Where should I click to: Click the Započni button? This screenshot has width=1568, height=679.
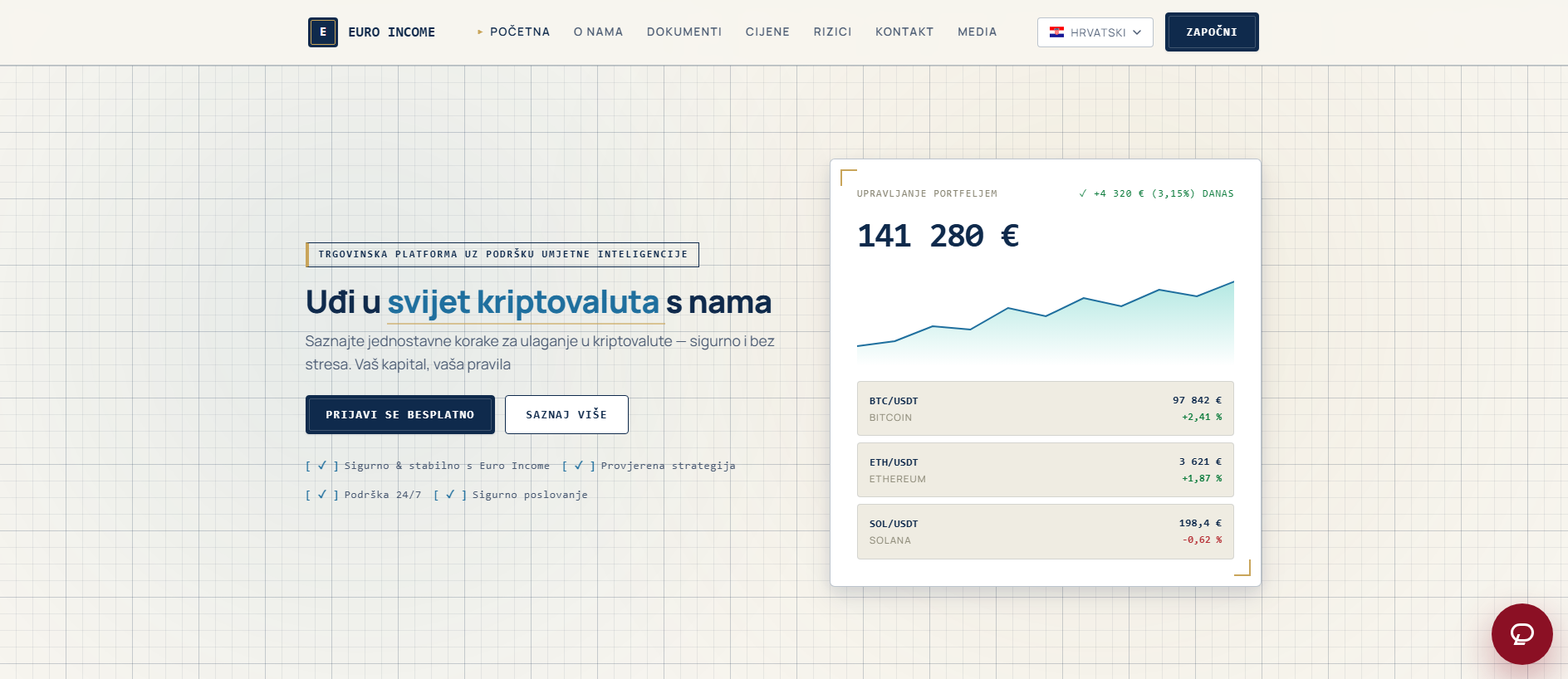tap(1212, 32)
